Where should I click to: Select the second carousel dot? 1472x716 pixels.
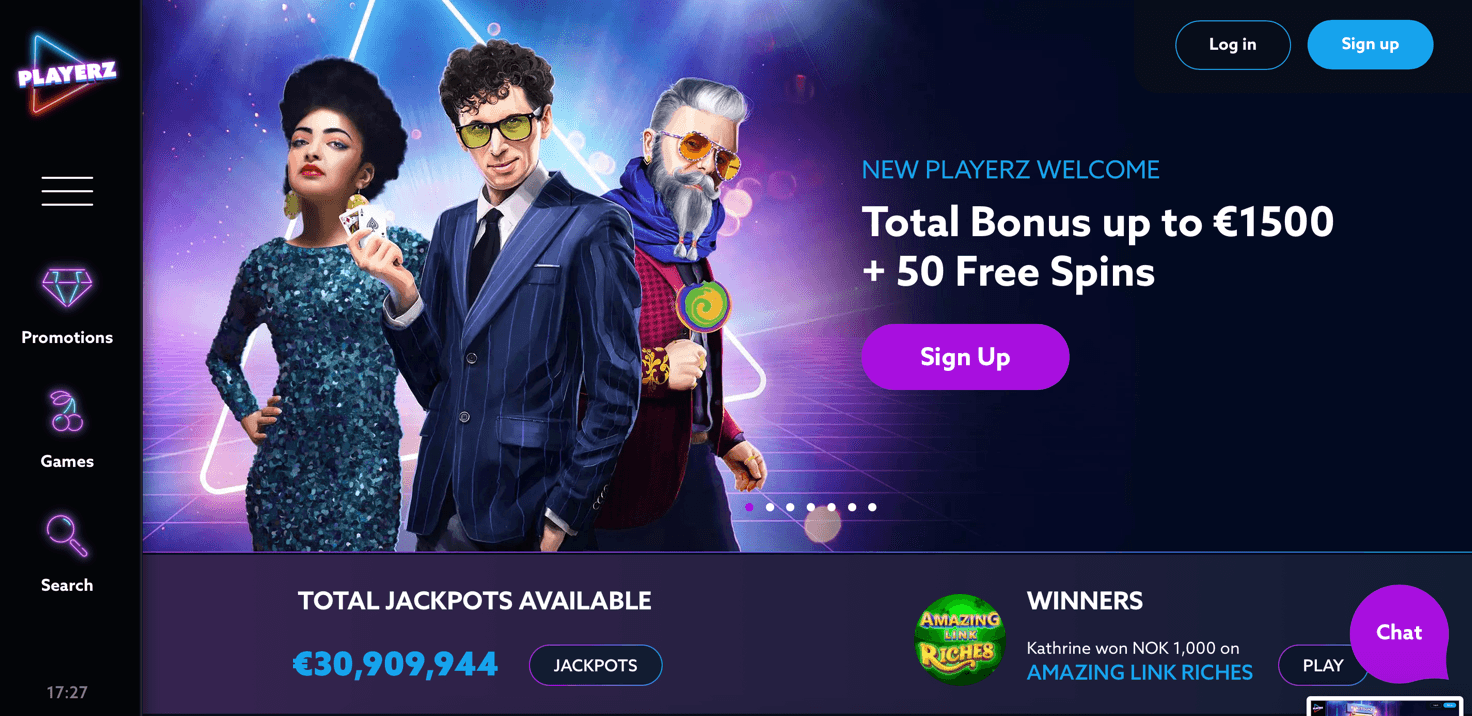click(770, 507)
